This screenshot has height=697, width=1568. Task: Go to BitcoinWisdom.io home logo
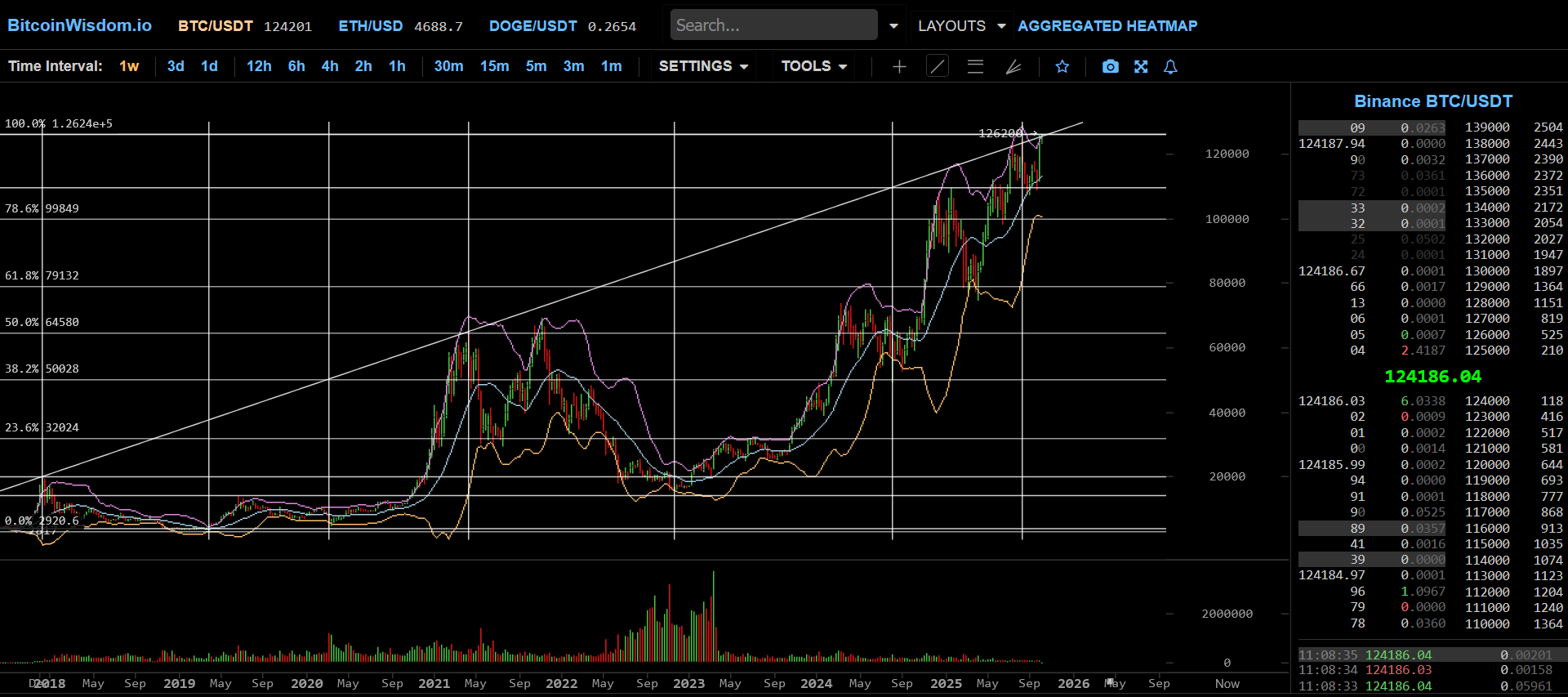pyautogui.click(x=79, y=25)
